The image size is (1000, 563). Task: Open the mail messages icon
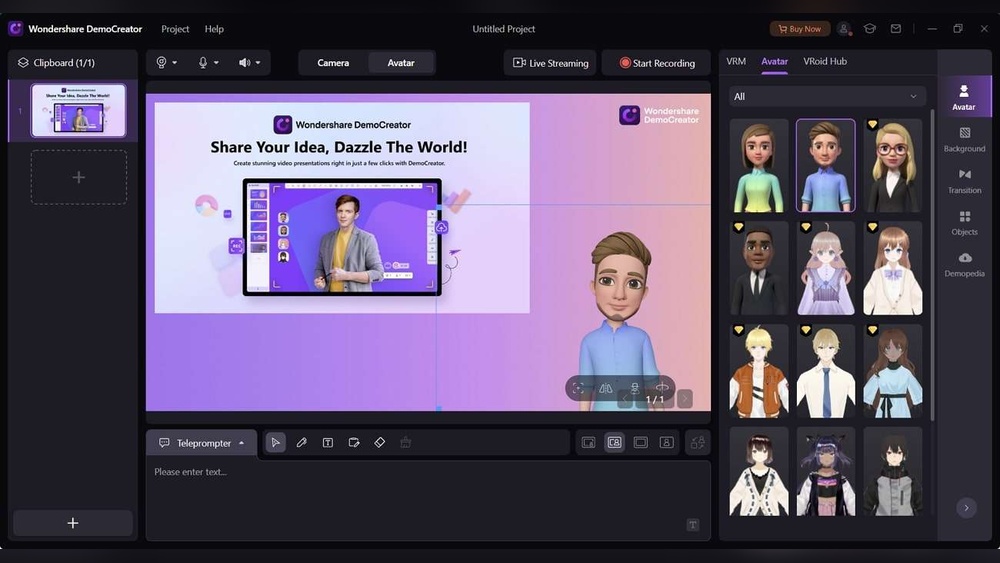(x=895, y=29)
